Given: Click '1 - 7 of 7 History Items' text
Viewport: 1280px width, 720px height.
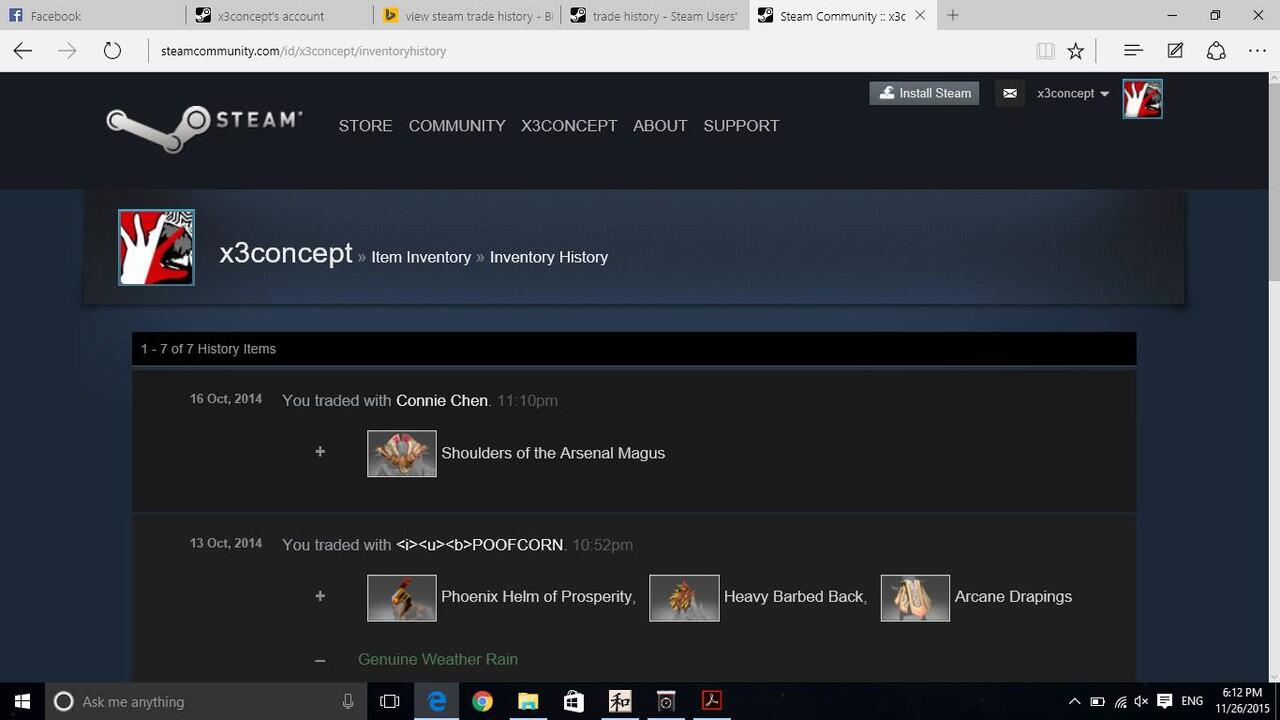Looking at the screenshot, I should pyautogui.click(x=208, y=349).
